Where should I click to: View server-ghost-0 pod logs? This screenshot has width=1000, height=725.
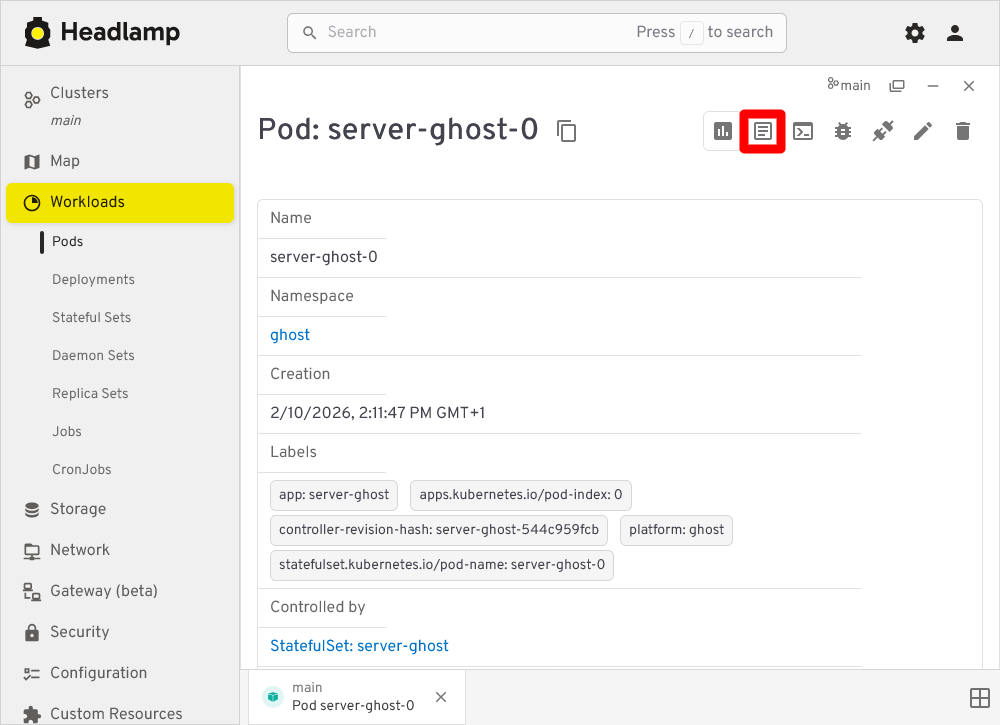[x=762, y=131]
